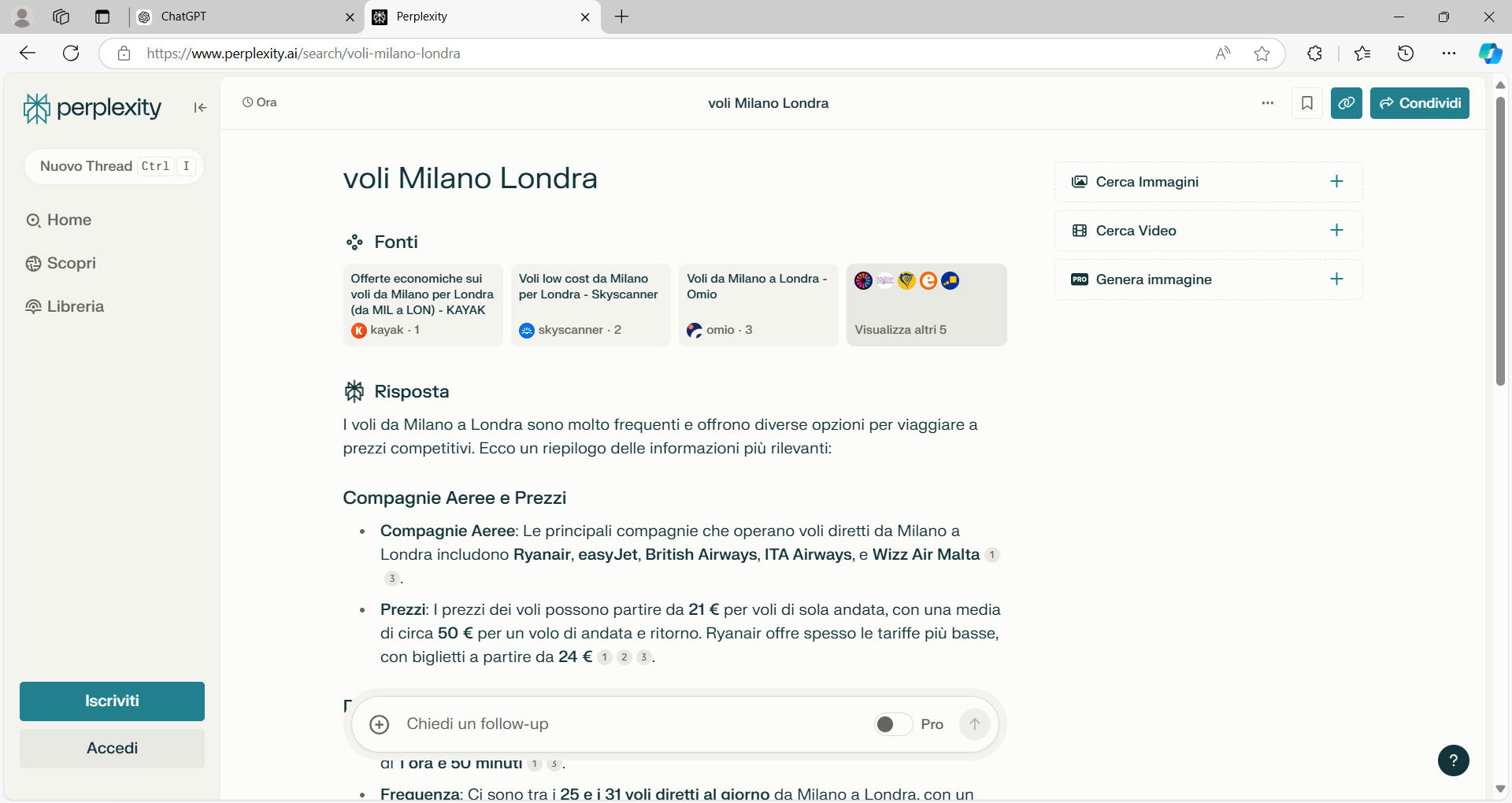This screenshot has height=803, width=1512.
Task: Open Scopri in the sidebar
Action: pyautogui.click(x=71, y=264)
